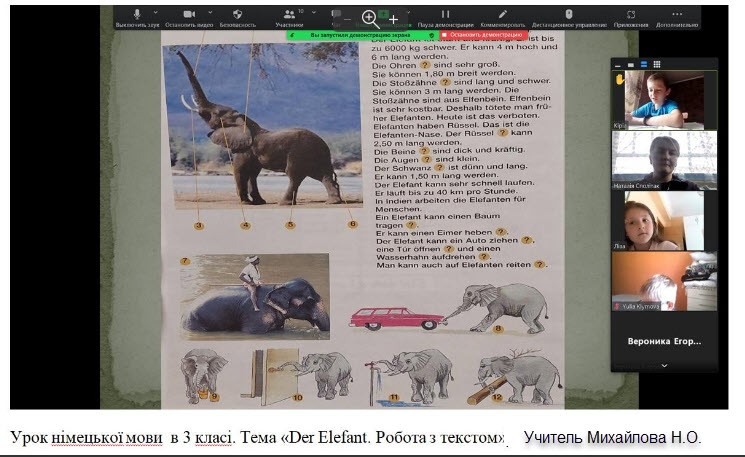Expand more participants with bottom chevron

664,366
